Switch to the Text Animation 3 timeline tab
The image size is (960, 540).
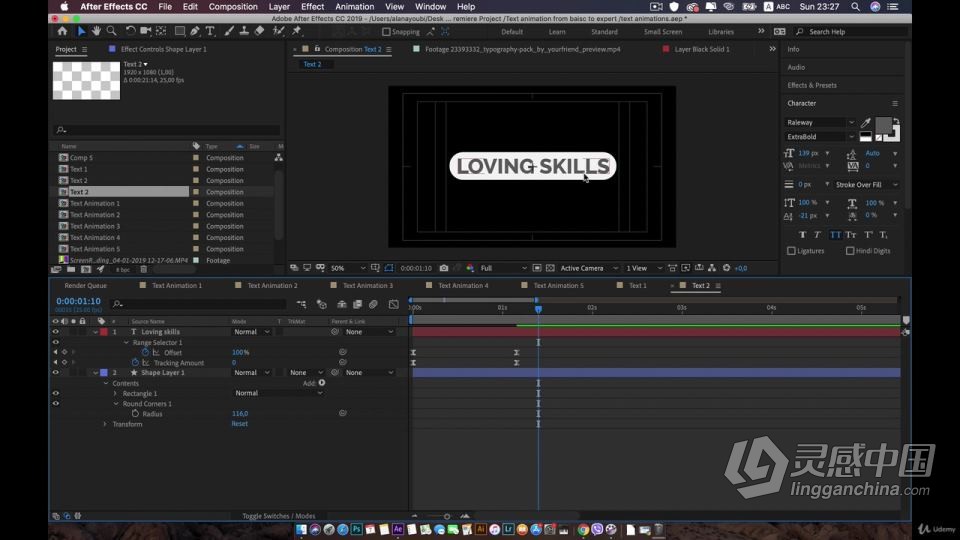click(x=367, y=285)
